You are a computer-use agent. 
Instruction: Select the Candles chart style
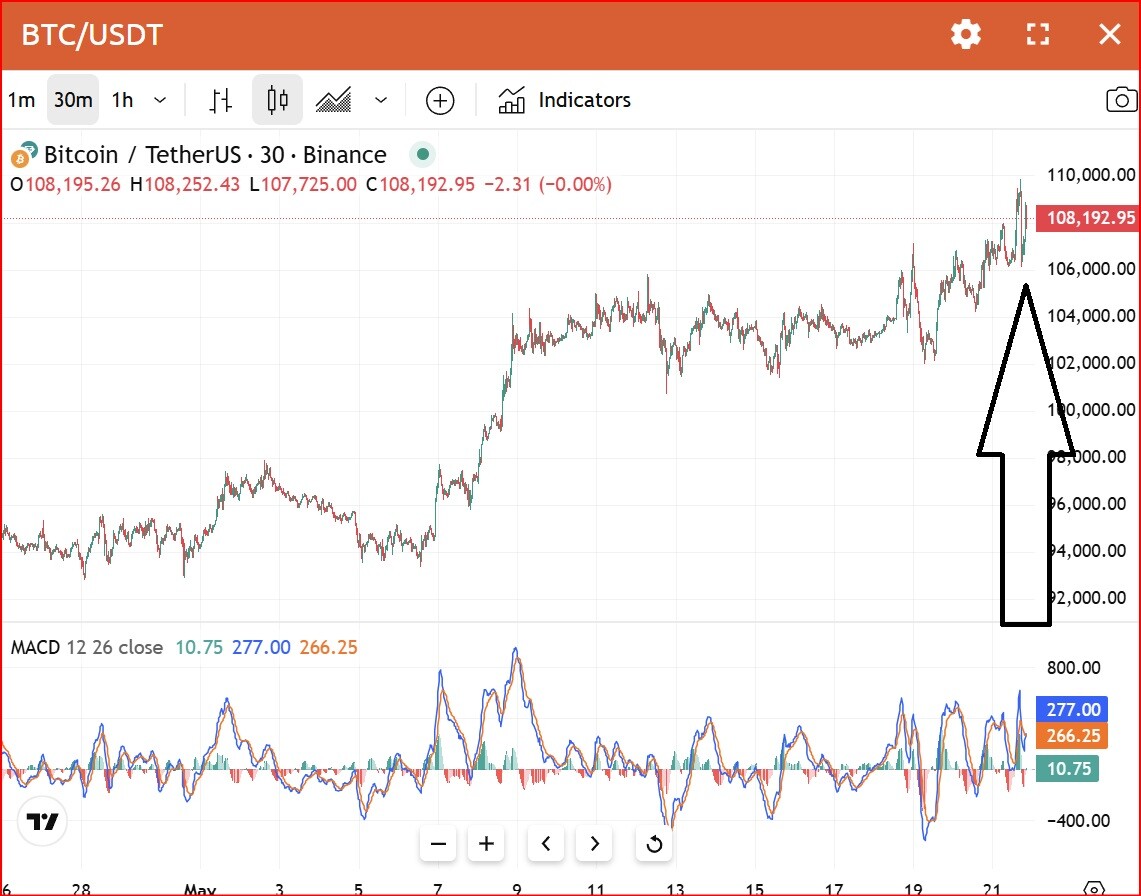277,100
